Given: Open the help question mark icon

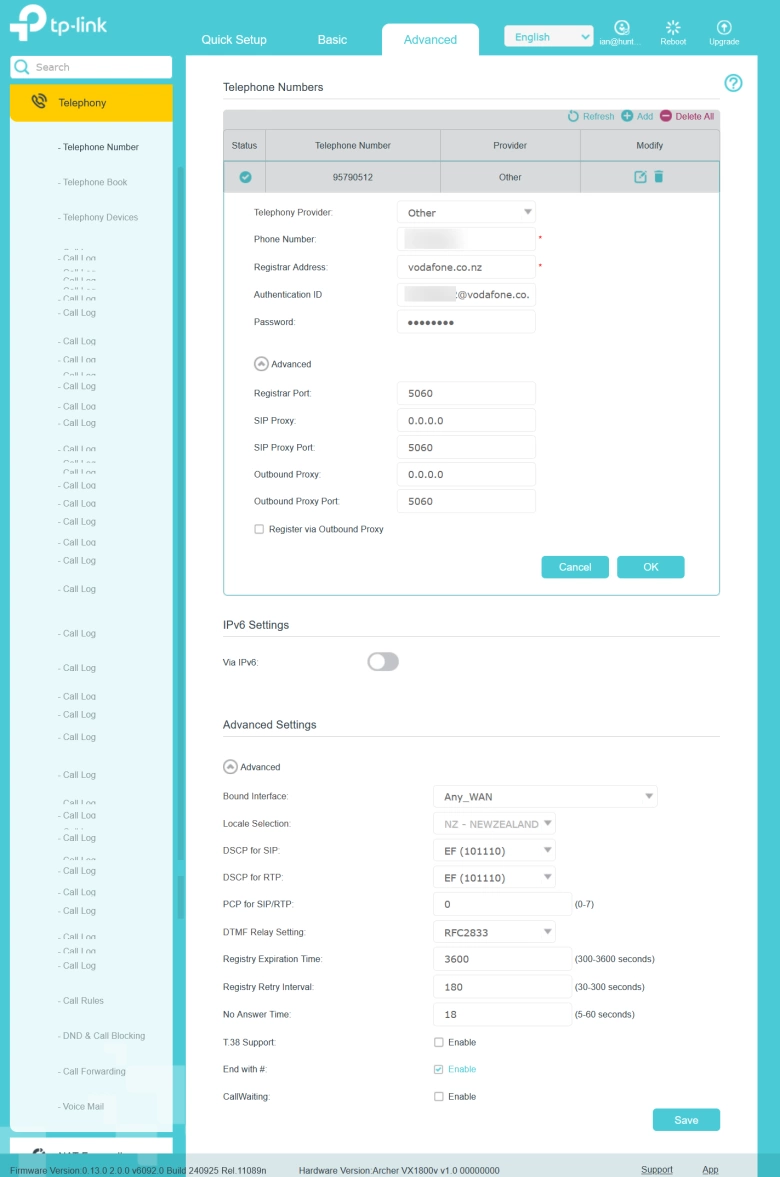Looking at the screenshot, I should click(733, 83).
